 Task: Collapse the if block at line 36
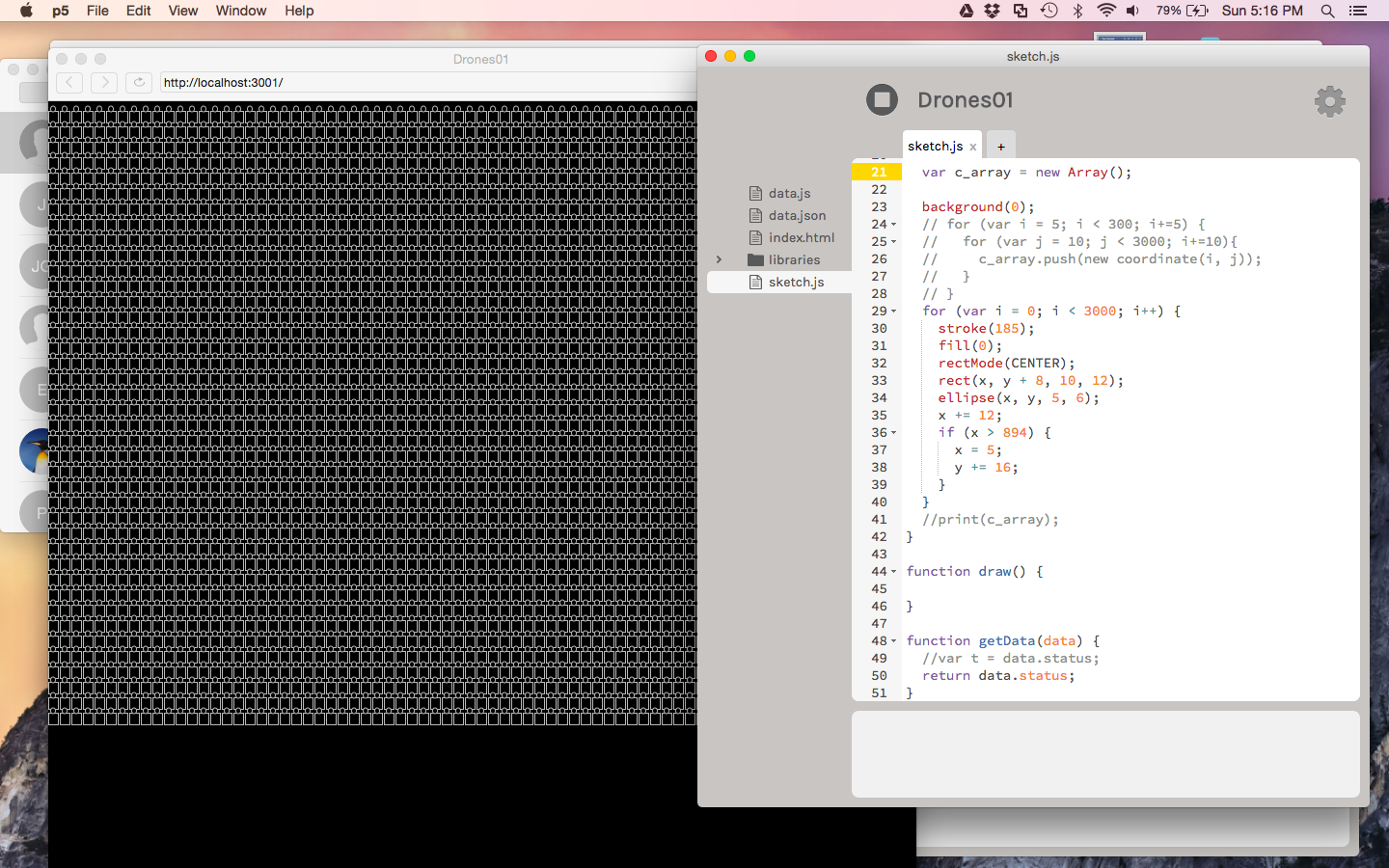[x=894, y=433]
